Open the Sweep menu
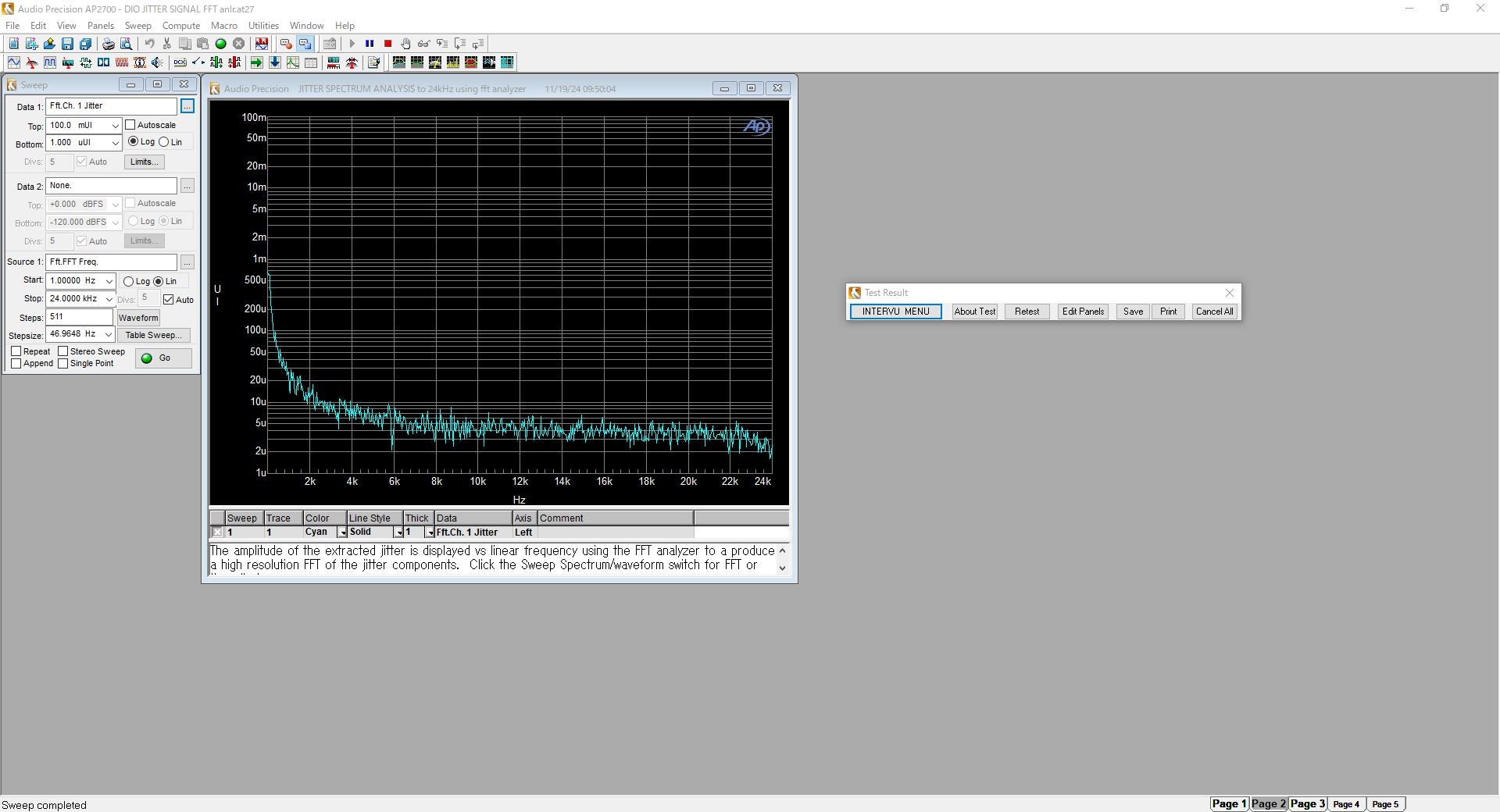Viewport: 1500px width, 812px height. pyautogui.click(x=138, y=26)
